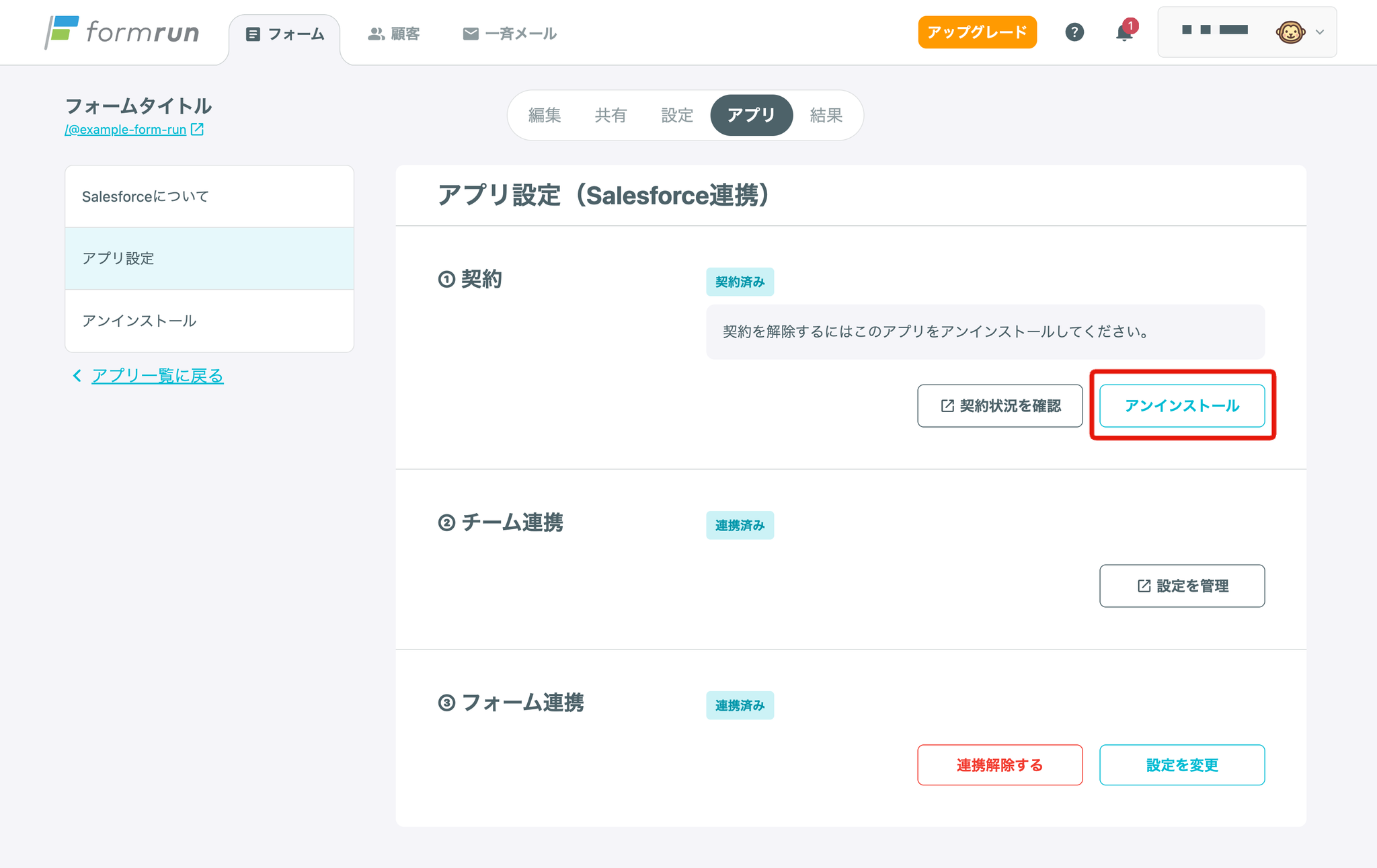This screenshot has height=868, width=1377.
Task: Click back chevron beside アプリ一覧に戻る
Action: coord(77,376)
